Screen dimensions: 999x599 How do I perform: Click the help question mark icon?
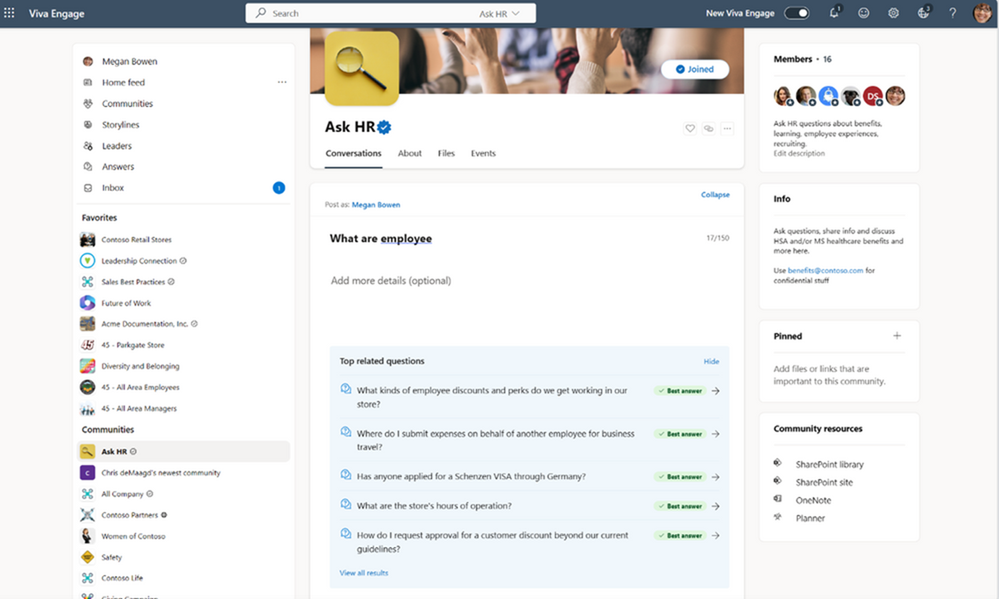pos(952,13)
